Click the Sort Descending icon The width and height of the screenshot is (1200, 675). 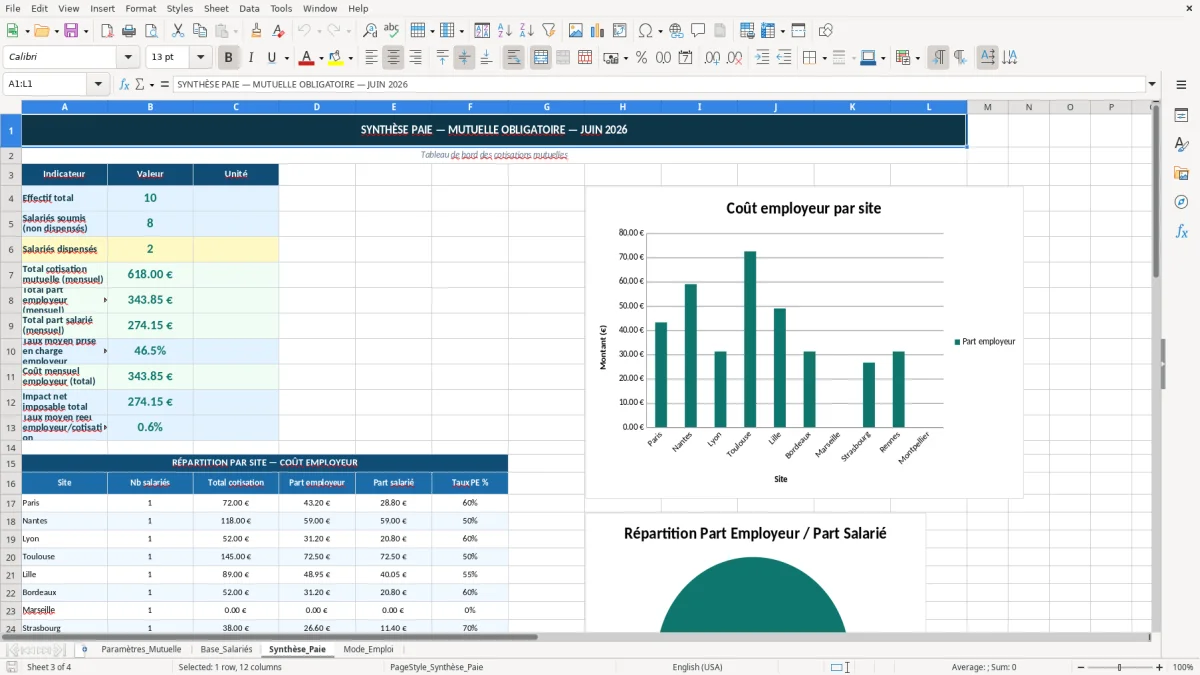pyautogui.click(x=527, y=31)
